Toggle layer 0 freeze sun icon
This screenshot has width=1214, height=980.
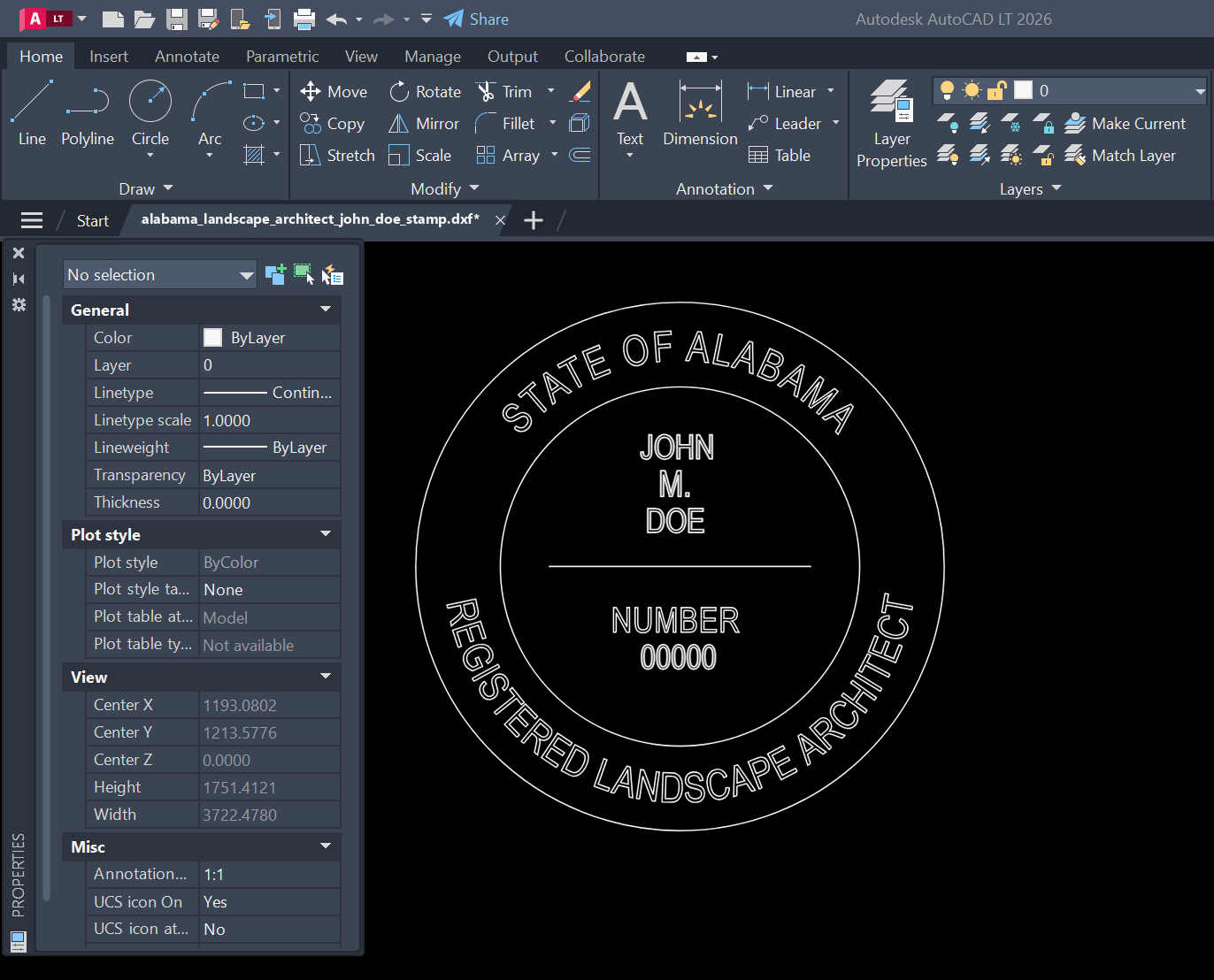(x=972, y=90)
